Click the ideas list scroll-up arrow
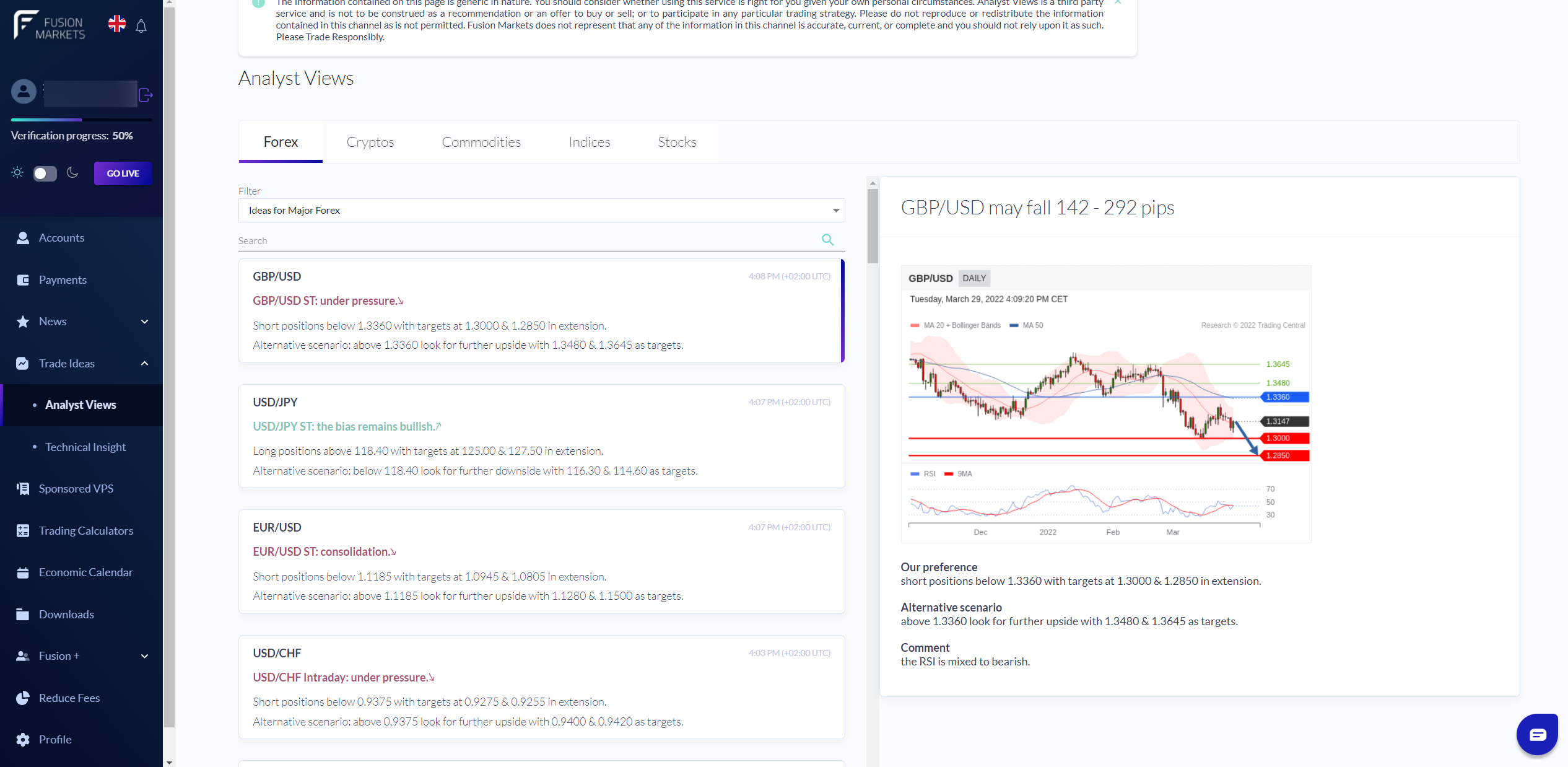This screenshot has width=1568, height=767. 873,183
